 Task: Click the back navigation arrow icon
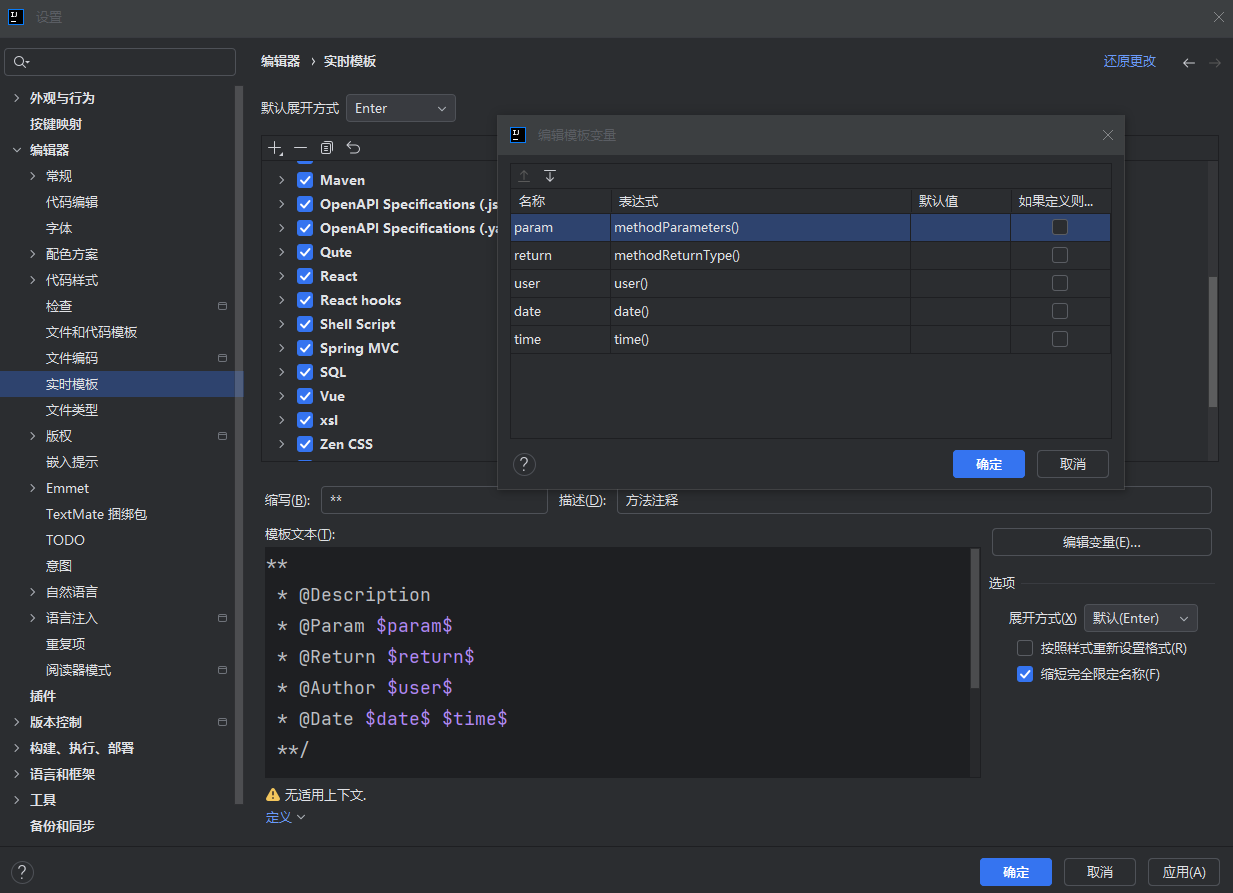pos(1188,62)
